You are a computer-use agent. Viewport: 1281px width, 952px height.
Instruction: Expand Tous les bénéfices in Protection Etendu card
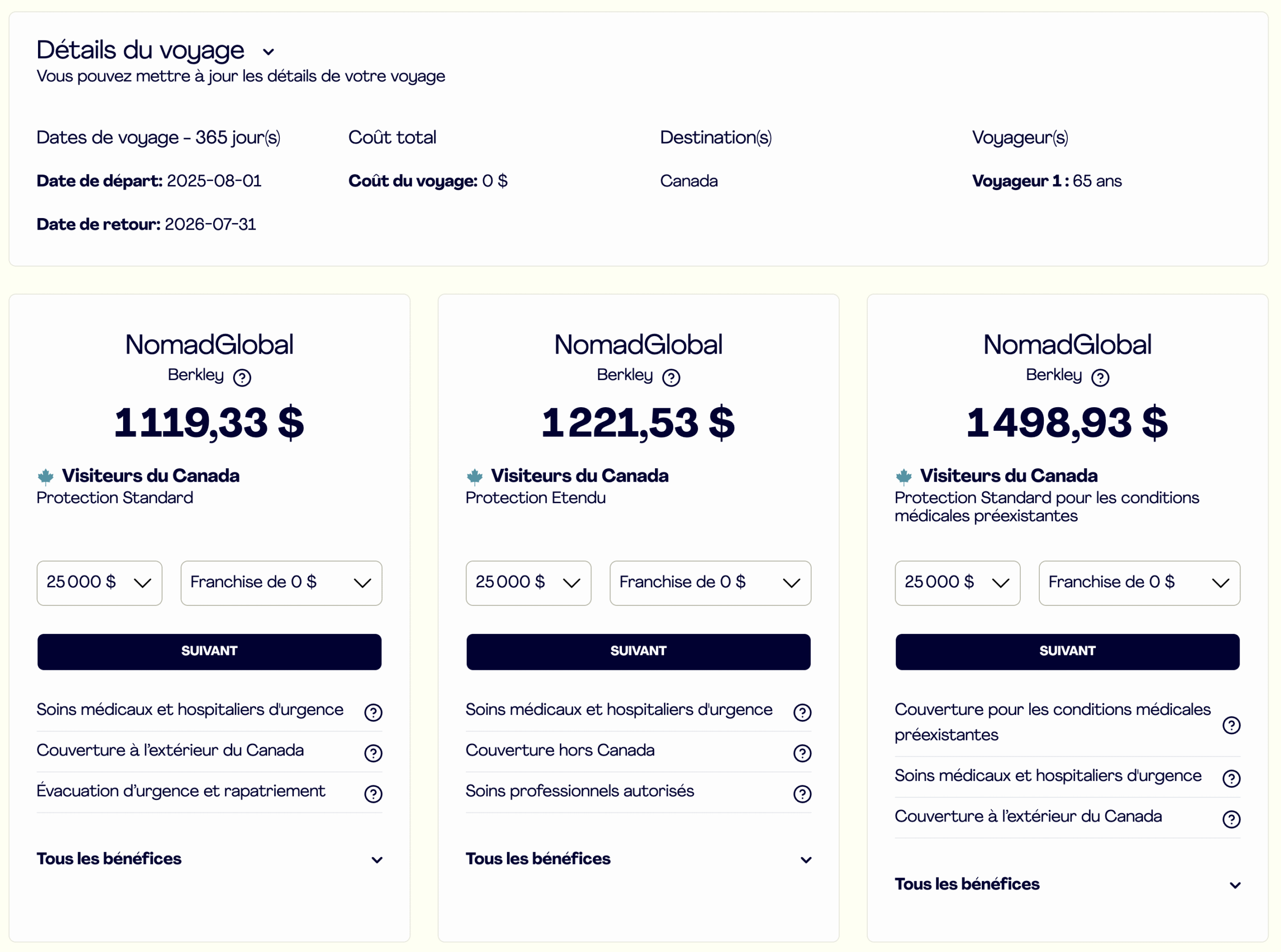click(638, 858)
